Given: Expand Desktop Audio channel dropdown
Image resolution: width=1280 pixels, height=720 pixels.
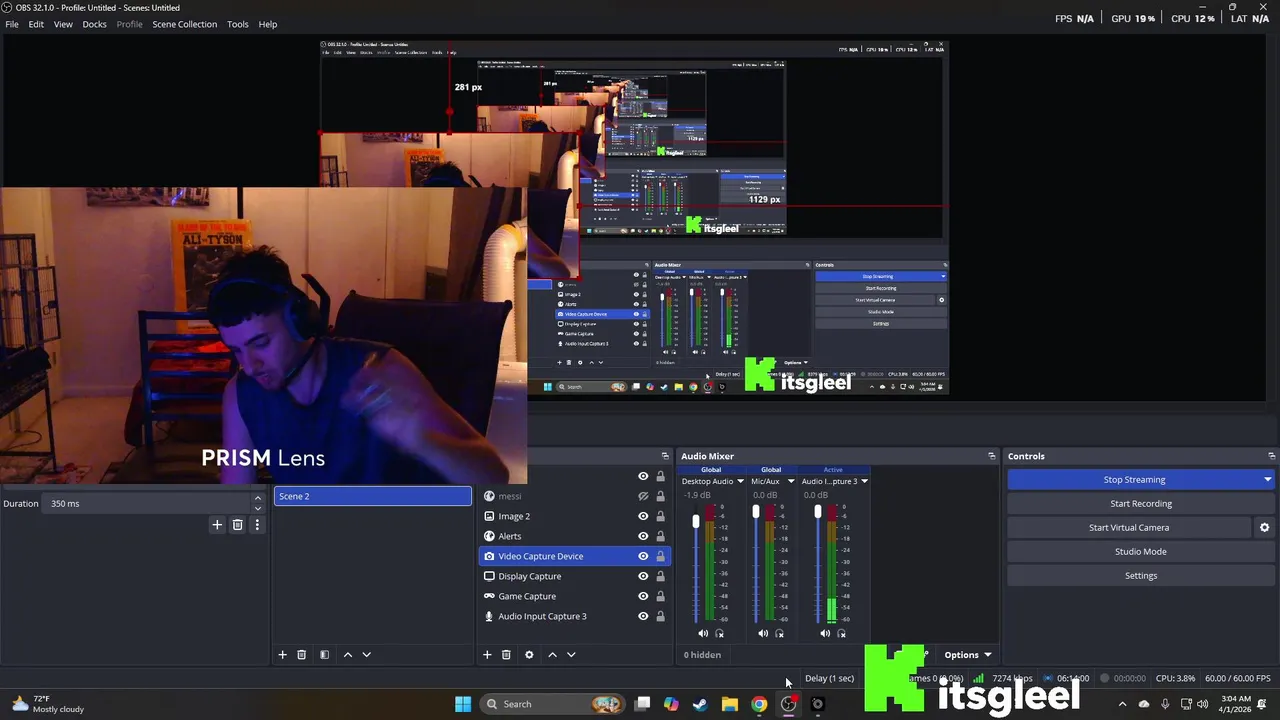Looking at the screenshot, I should pyautogui.click(x=740, y=481).
